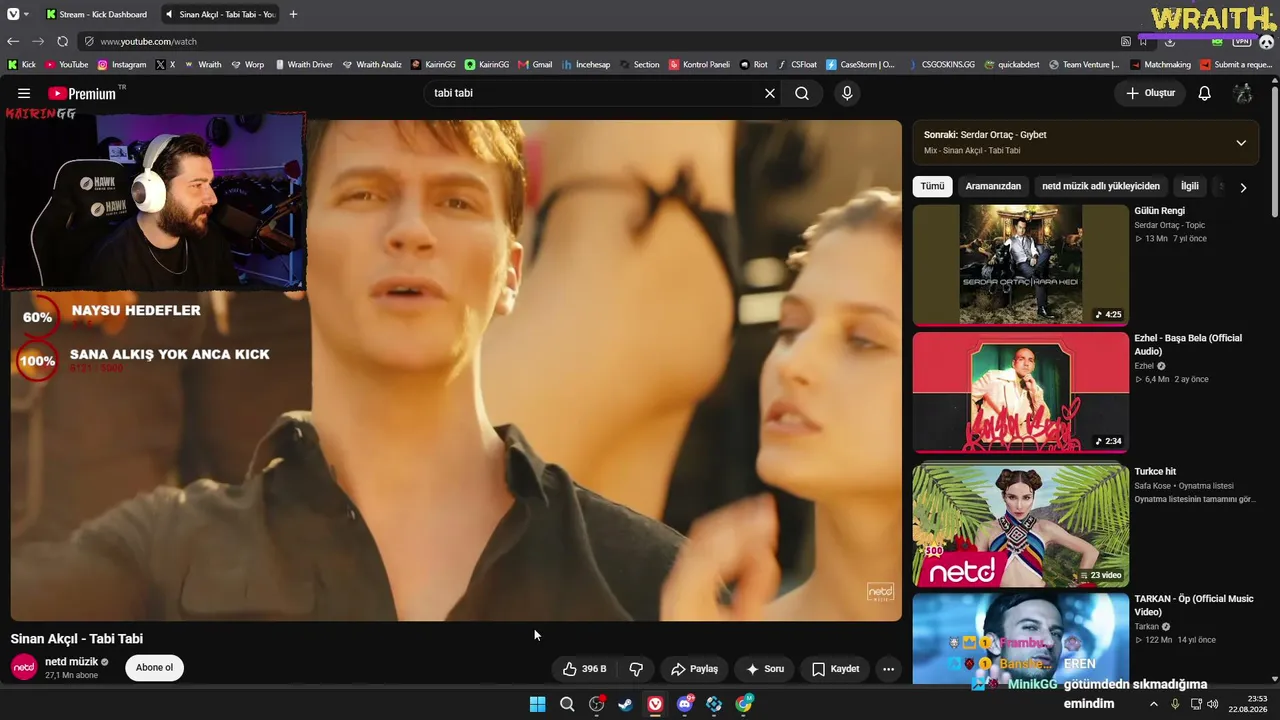Viewport: 1280px width, 720px height.
Task: Open a new browser tab
Action: (x=293, y=14)
